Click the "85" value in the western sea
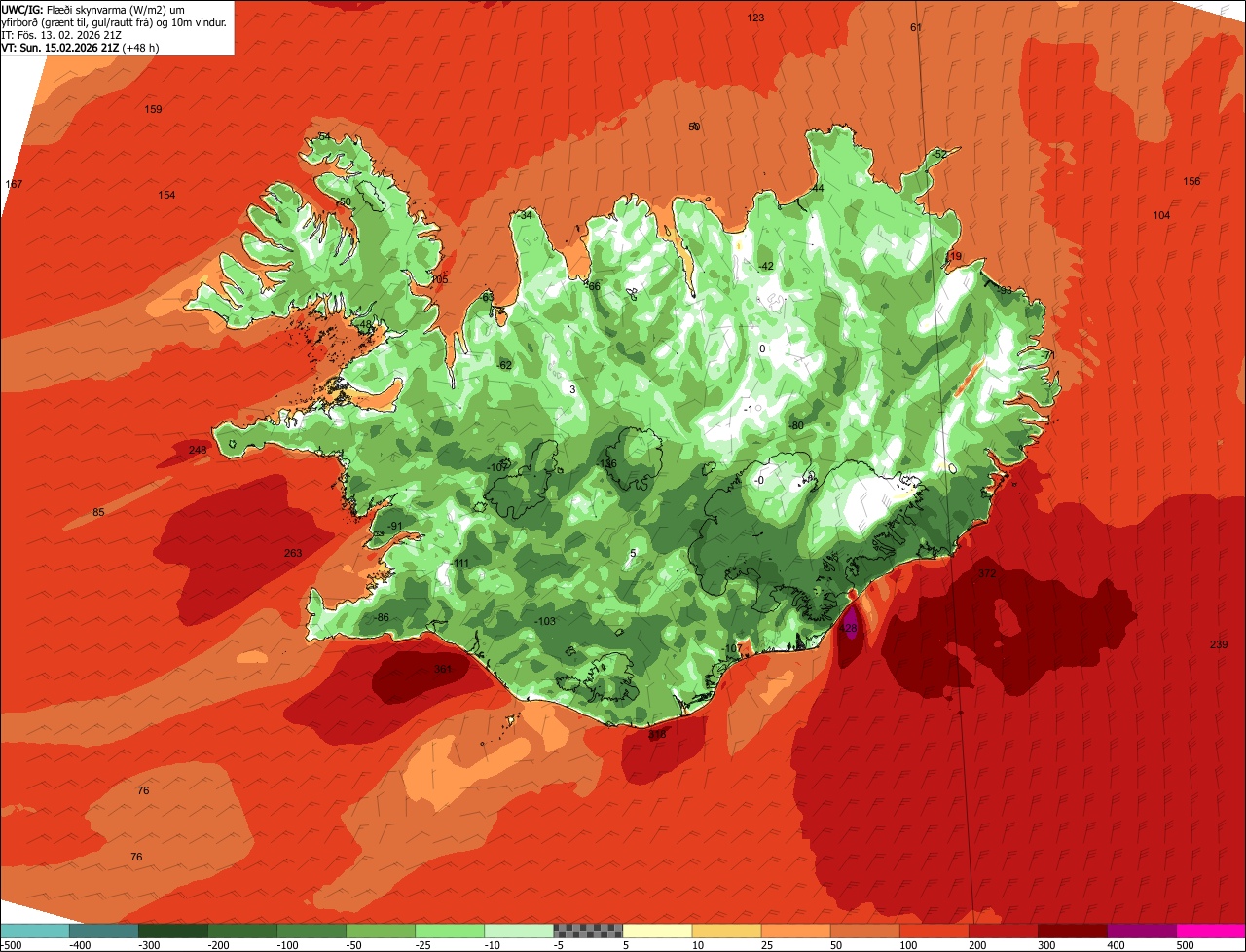Viewport: 1246px width, 952px height. pos(98,512)
